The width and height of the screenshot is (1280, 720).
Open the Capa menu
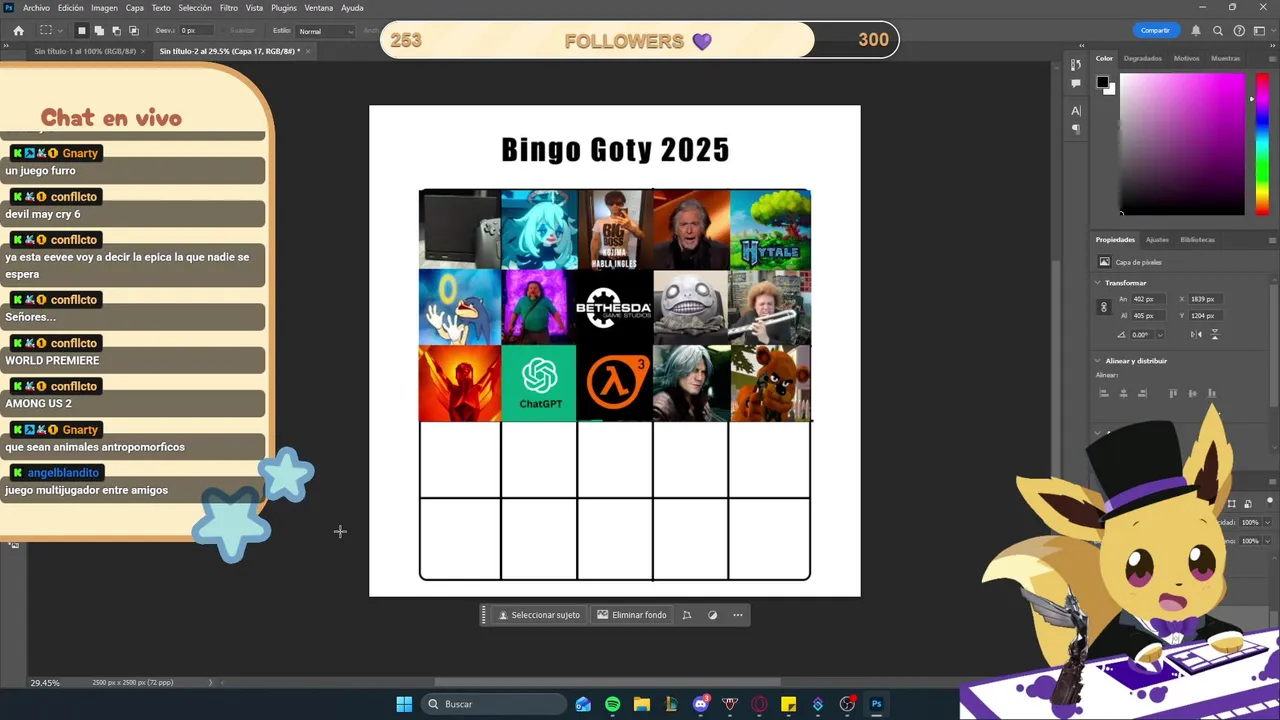coord(135,8)
